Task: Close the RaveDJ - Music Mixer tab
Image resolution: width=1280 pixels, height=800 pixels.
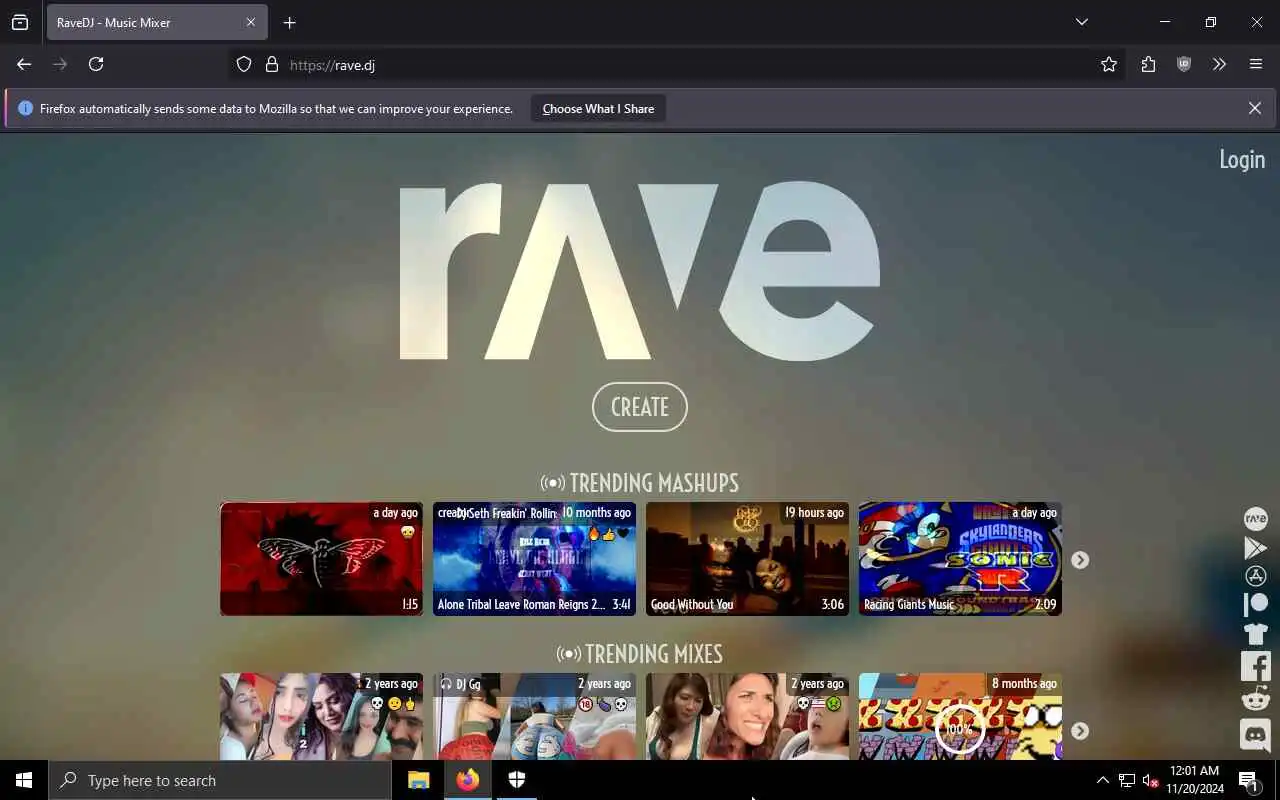Action: tap(251, 22)
